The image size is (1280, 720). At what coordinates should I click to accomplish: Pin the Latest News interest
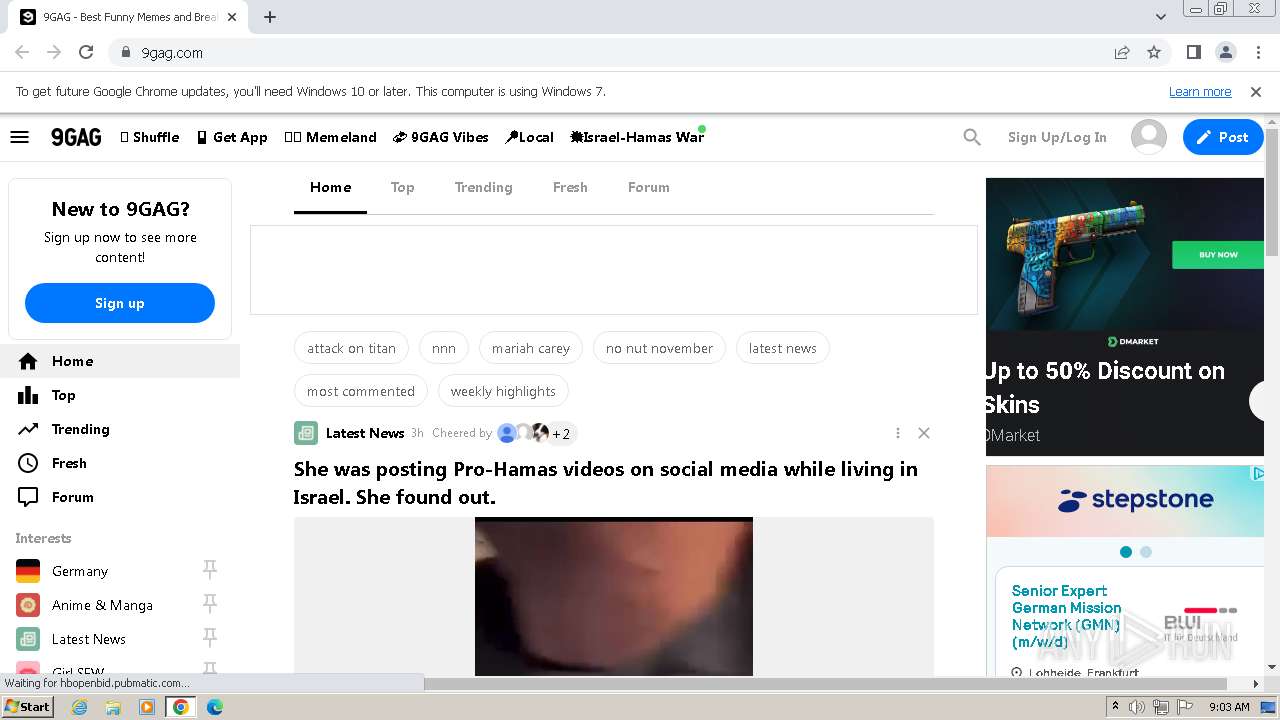[209, 638]
